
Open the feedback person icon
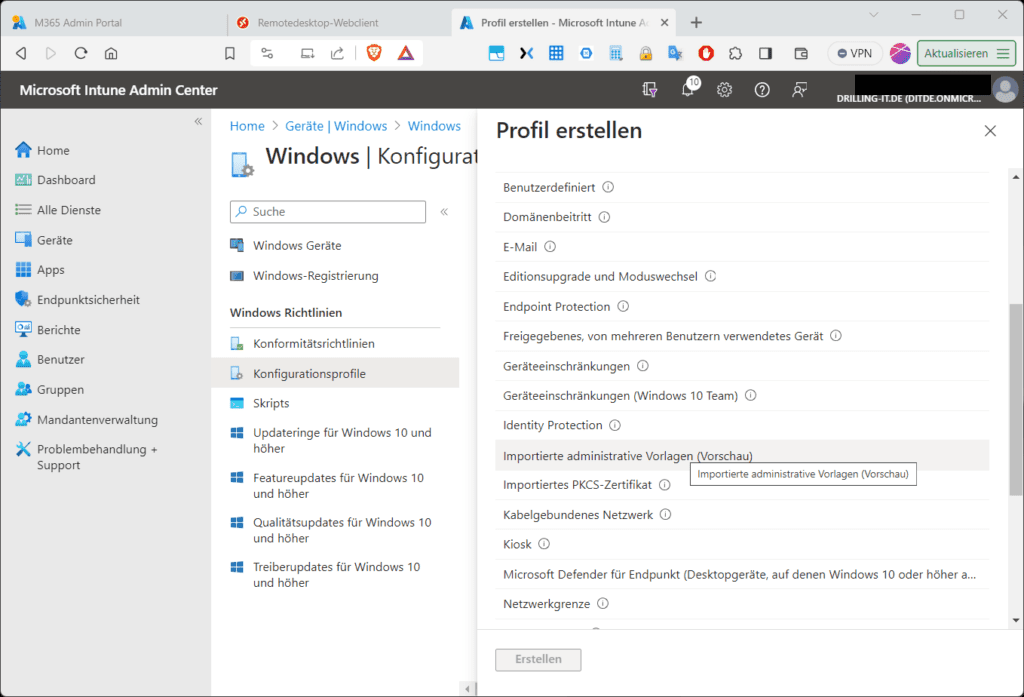[799, 89]
